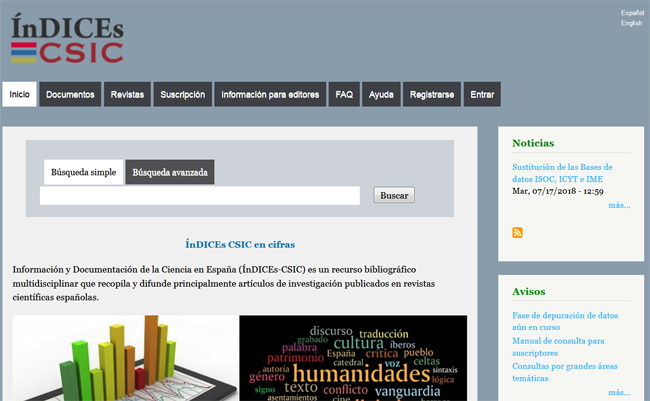Switch language to English
The width and height of the screenshot is (650, 401).
631,23
